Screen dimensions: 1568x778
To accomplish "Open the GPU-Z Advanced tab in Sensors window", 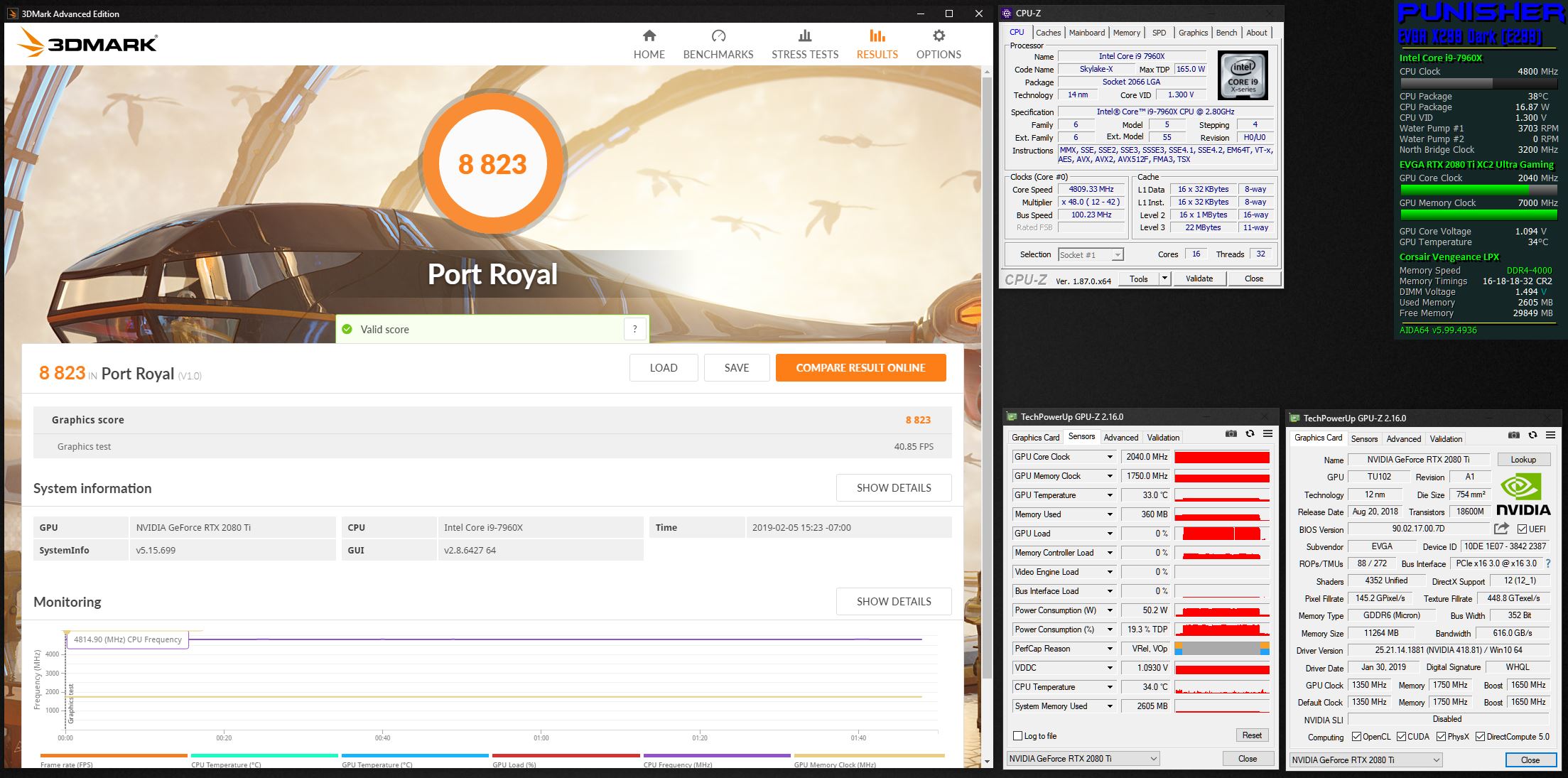I will tap(1120, 438).
